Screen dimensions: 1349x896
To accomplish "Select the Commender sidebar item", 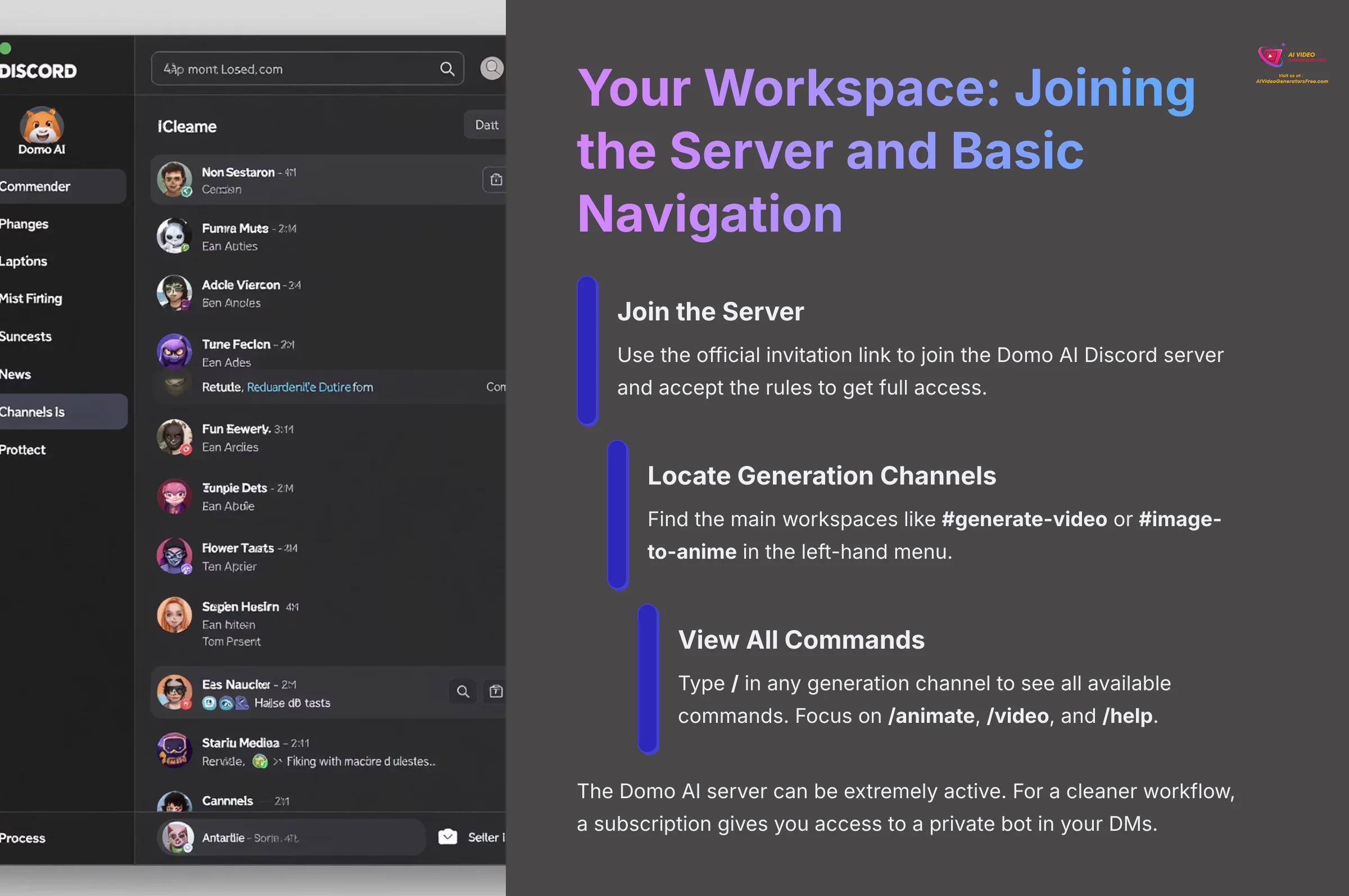I will (62, 186).
